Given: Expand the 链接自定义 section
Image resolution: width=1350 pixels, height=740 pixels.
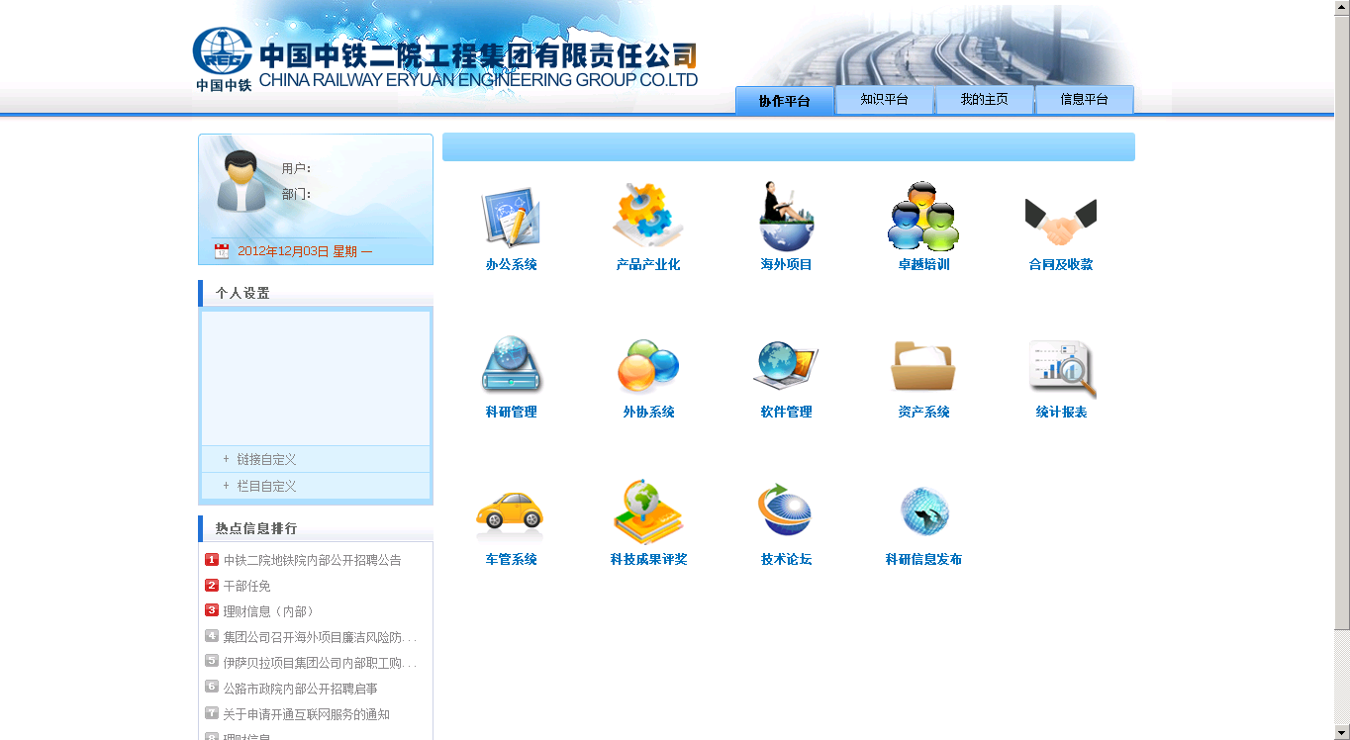Looking at the screenshot, I should coord(266,459).
